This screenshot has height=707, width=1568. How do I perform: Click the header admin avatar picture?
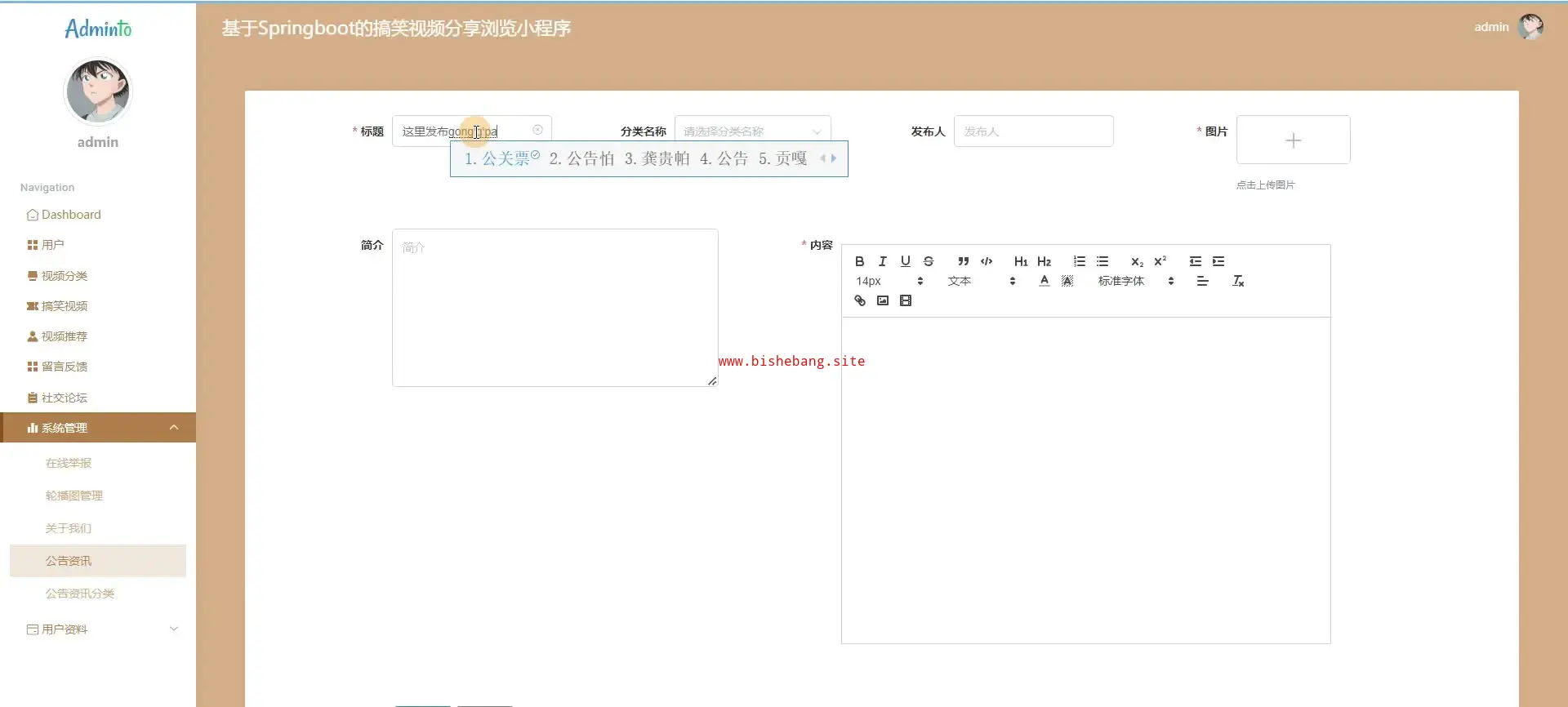[x=1530, y=27]
